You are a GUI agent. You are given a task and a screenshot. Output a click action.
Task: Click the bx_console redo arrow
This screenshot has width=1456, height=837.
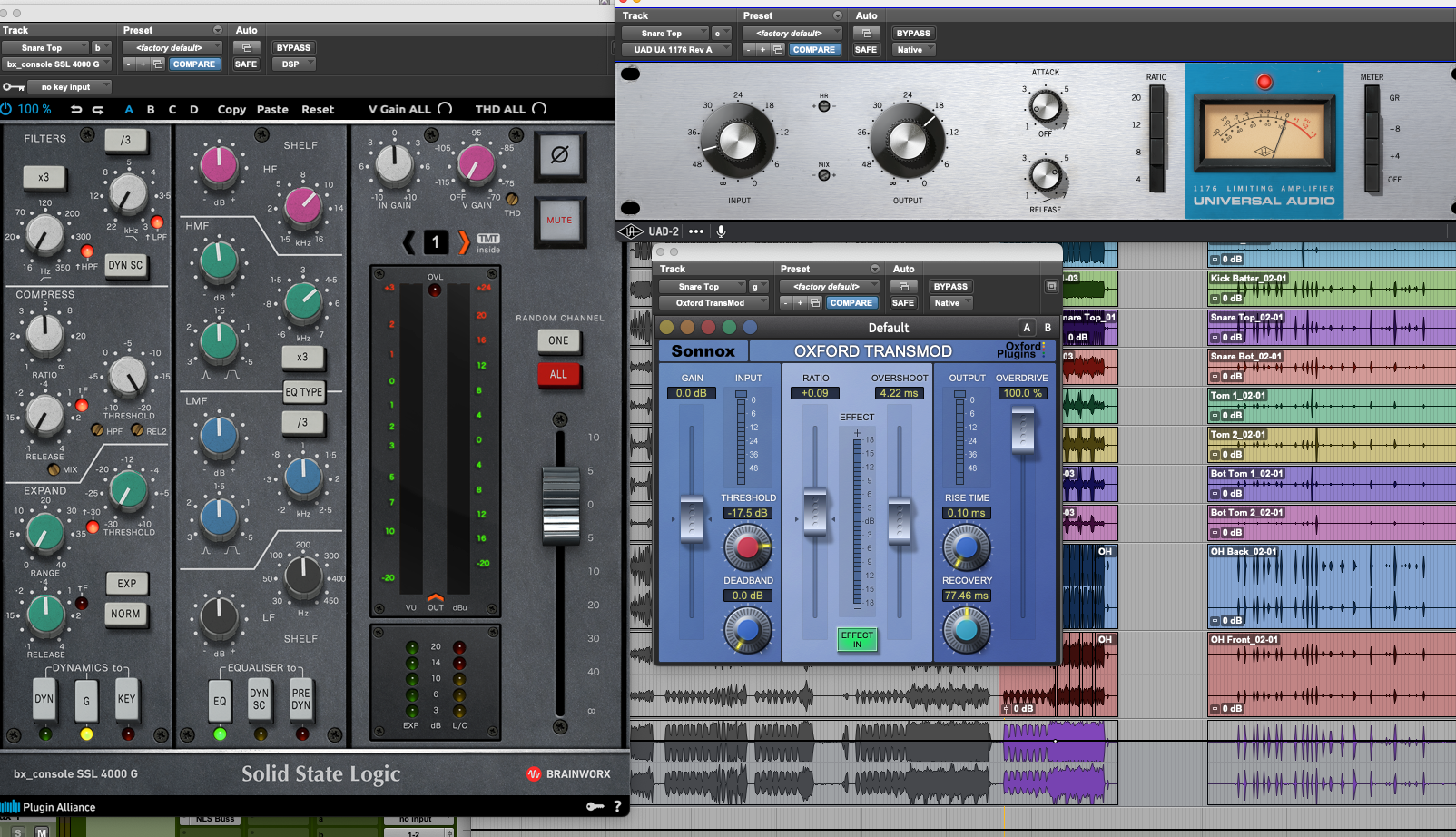click(97, 109)
